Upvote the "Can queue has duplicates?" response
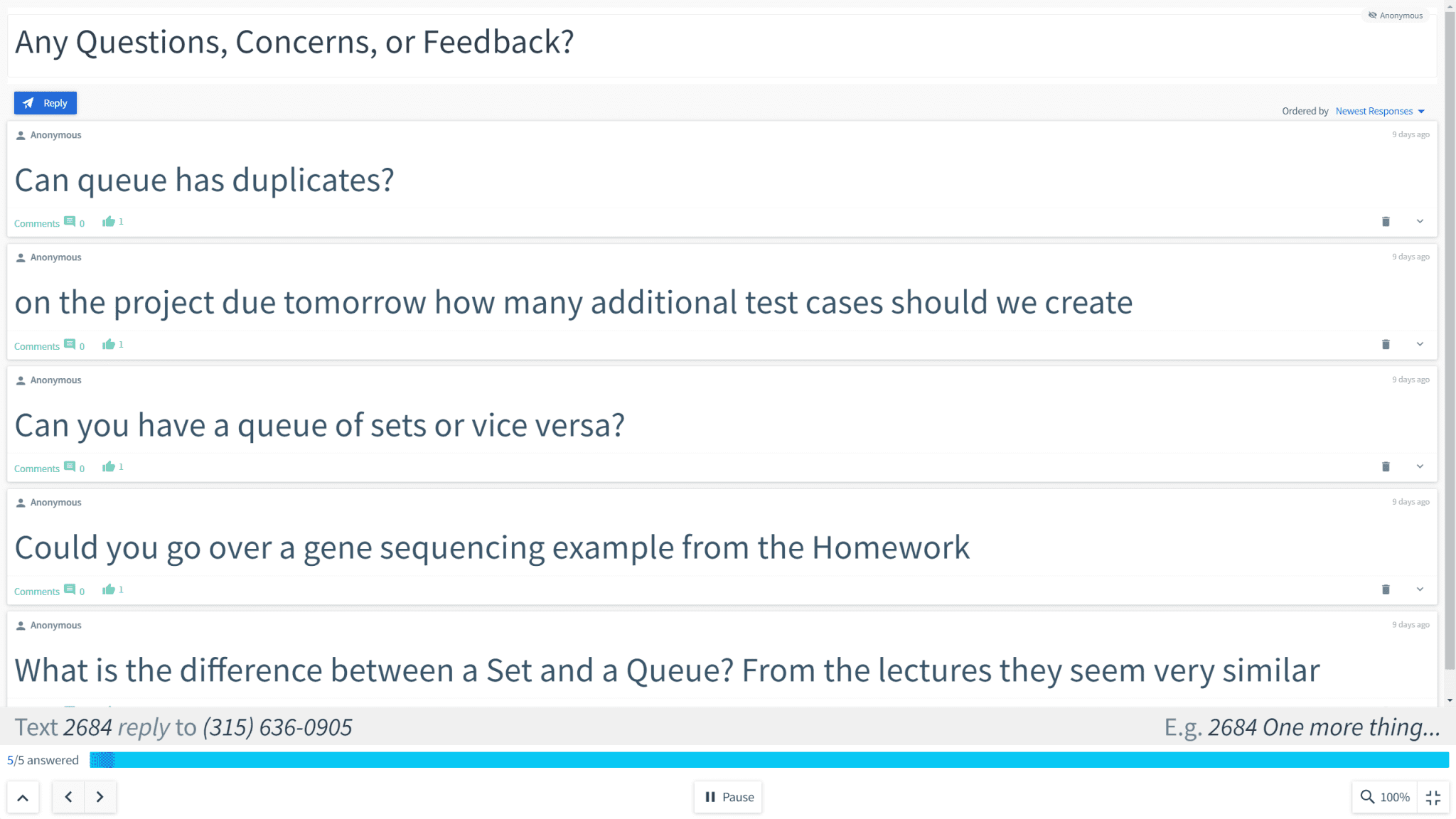Viewport: 1456px width, 819px height. click(109, 222)
